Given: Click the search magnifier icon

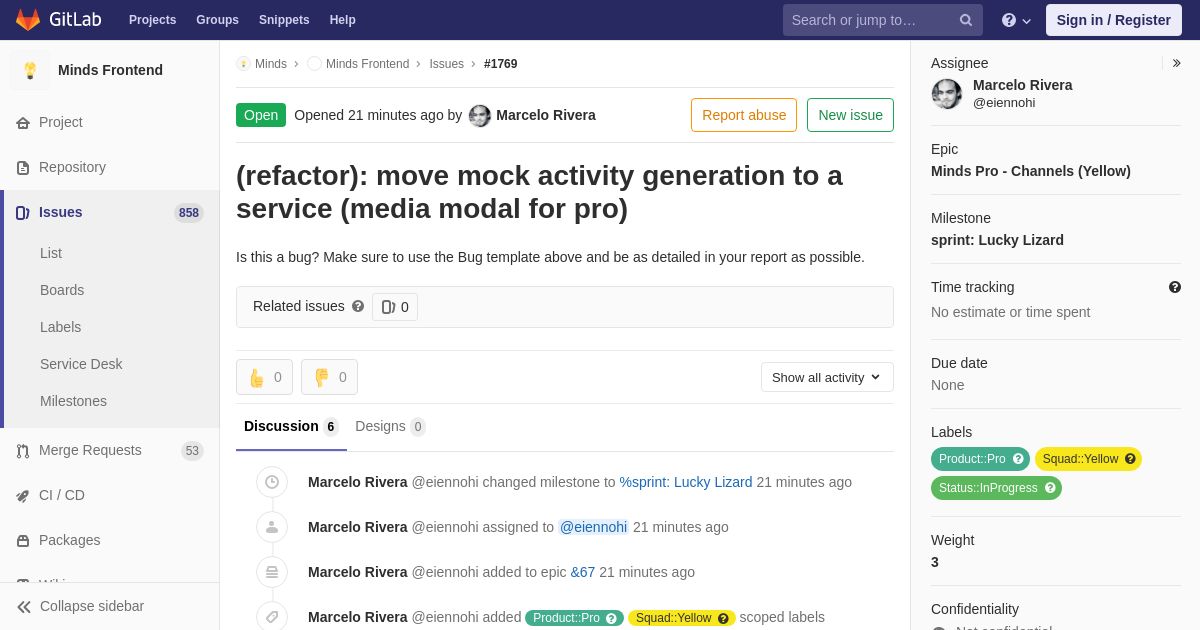Looking at the screenshot, I should [x=966, y=20].
